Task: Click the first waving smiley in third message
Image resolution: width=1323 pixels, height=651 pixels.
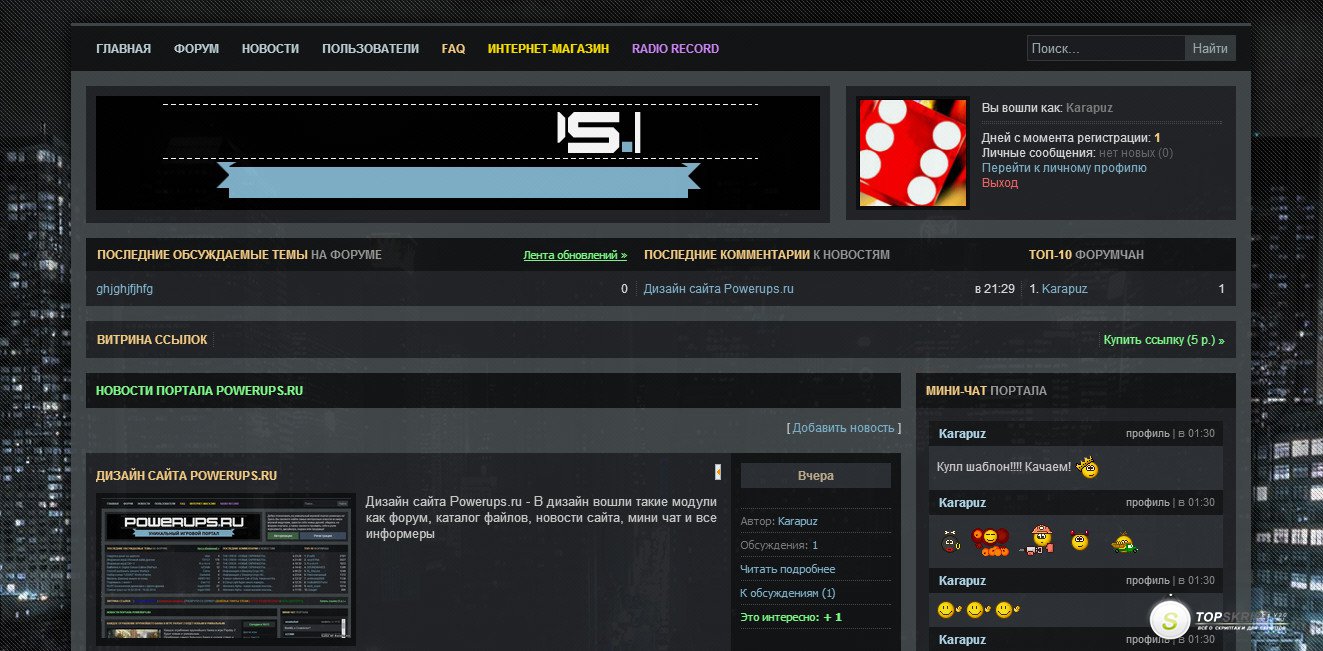Action: pyautogui.click(x=948, y=608)
